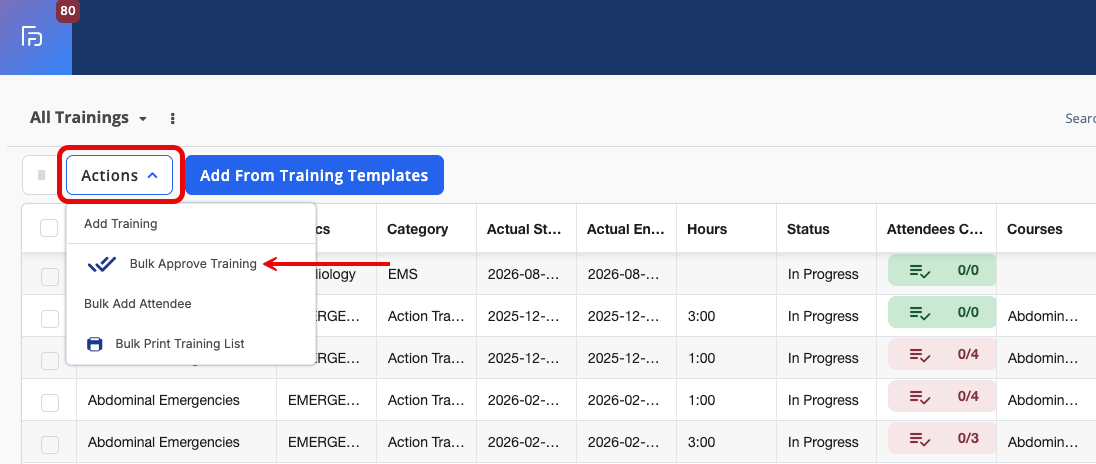Click the attendee icon in the 1:00 2025-12 row

click(919, 355)
